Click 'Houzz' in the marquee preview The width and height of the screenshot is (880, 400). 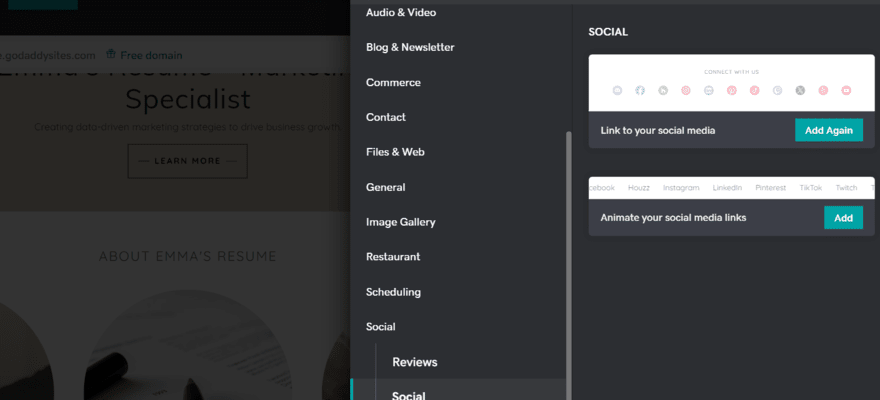(639, 188)
